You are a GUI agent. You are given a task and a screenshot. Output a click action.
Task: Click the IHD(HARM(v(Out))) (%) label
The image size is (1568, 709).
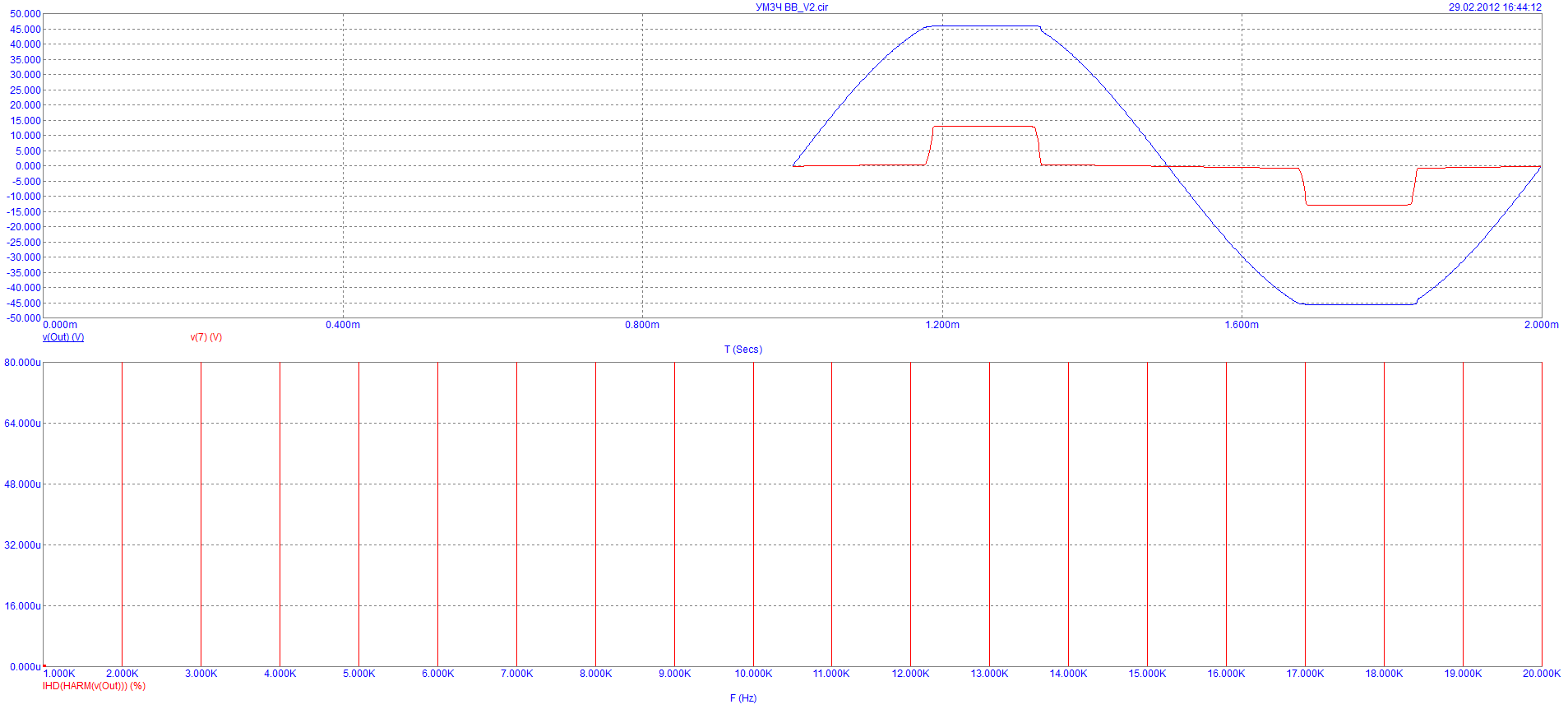pyautogui.click(x=94, y=686)
